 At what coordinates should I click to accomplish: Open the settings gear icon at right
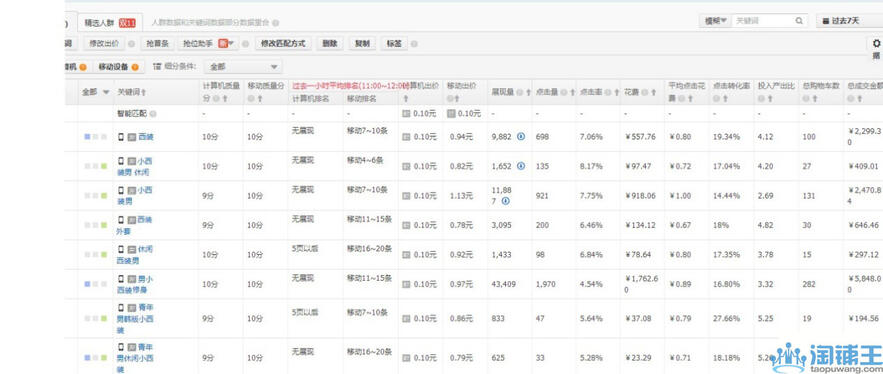[x=876, y=43]
